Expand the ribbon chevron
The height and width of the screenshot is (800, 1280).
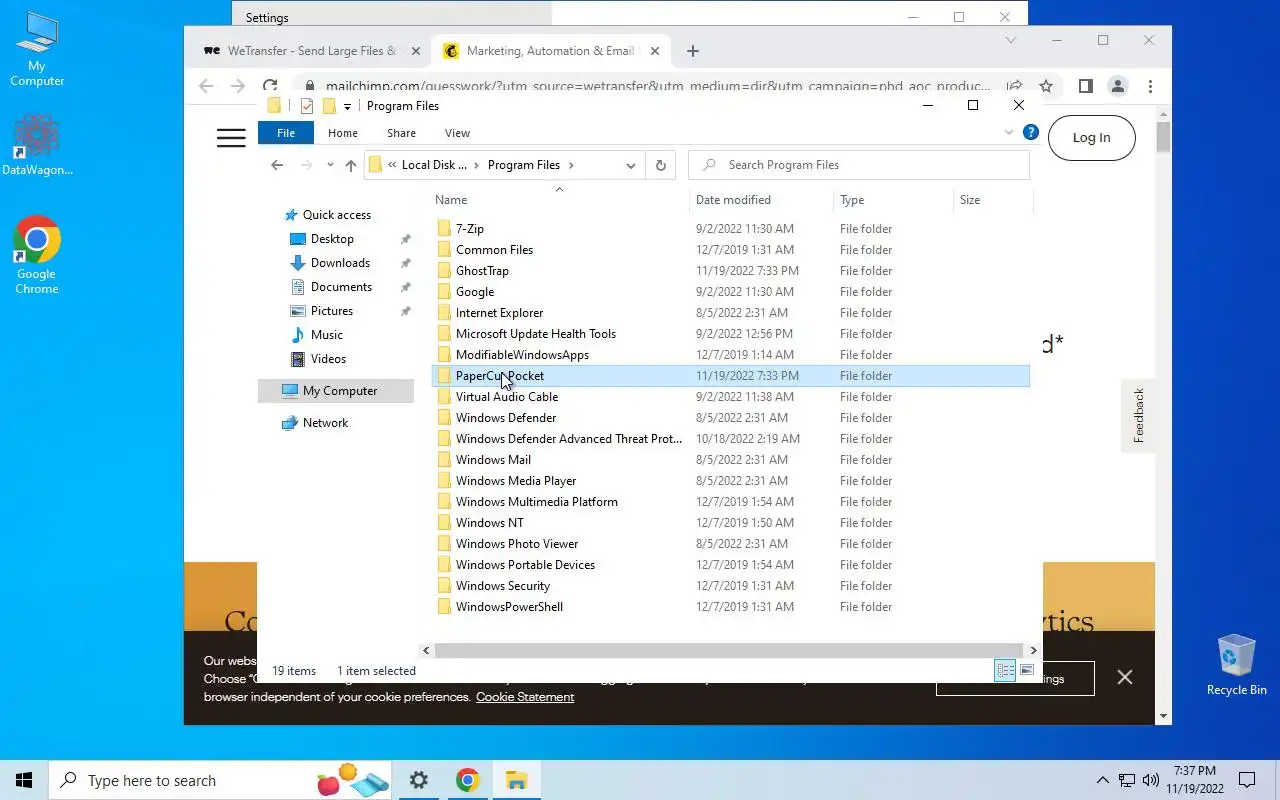tap(1008, 132)
